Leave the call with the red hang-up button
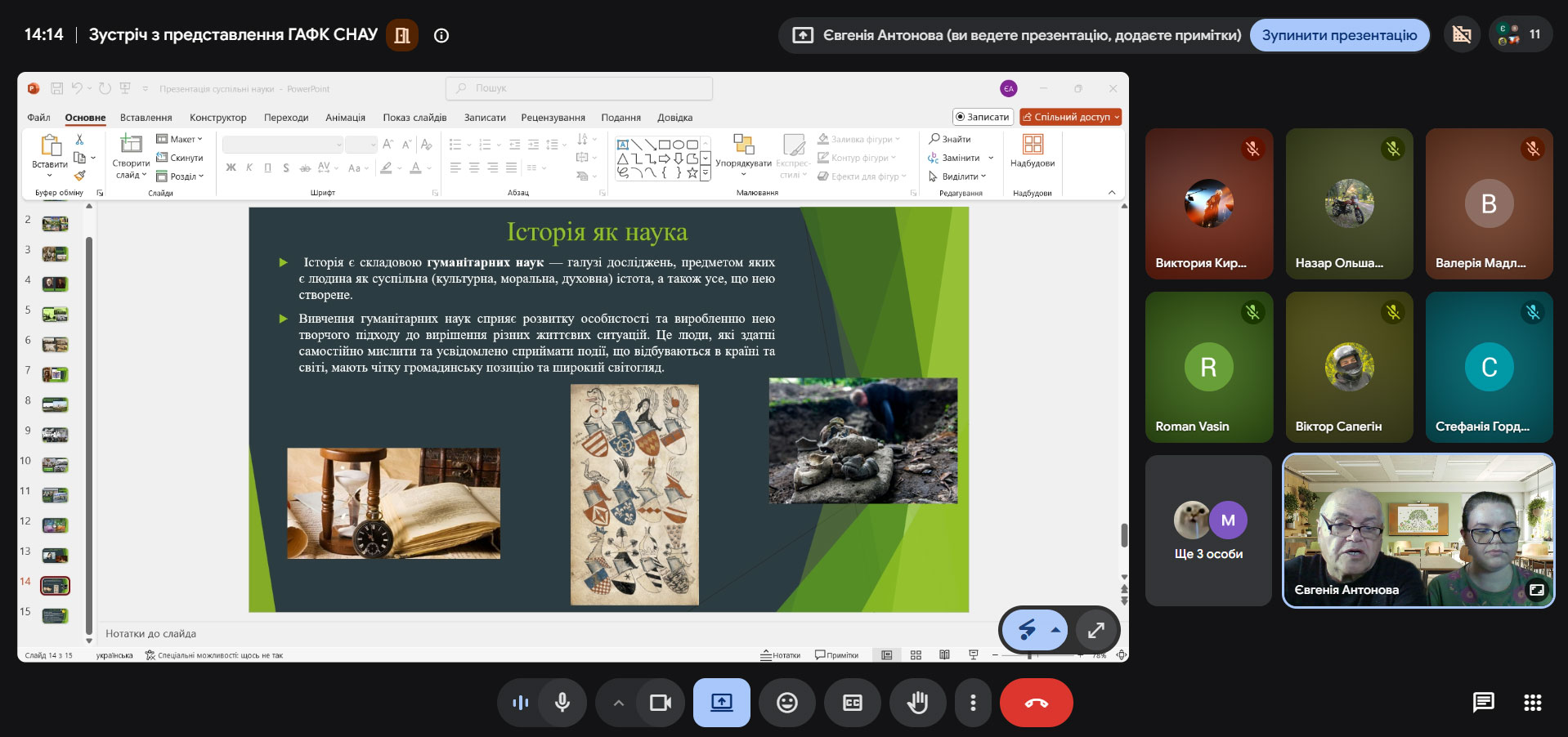 tap(1037, 703)
